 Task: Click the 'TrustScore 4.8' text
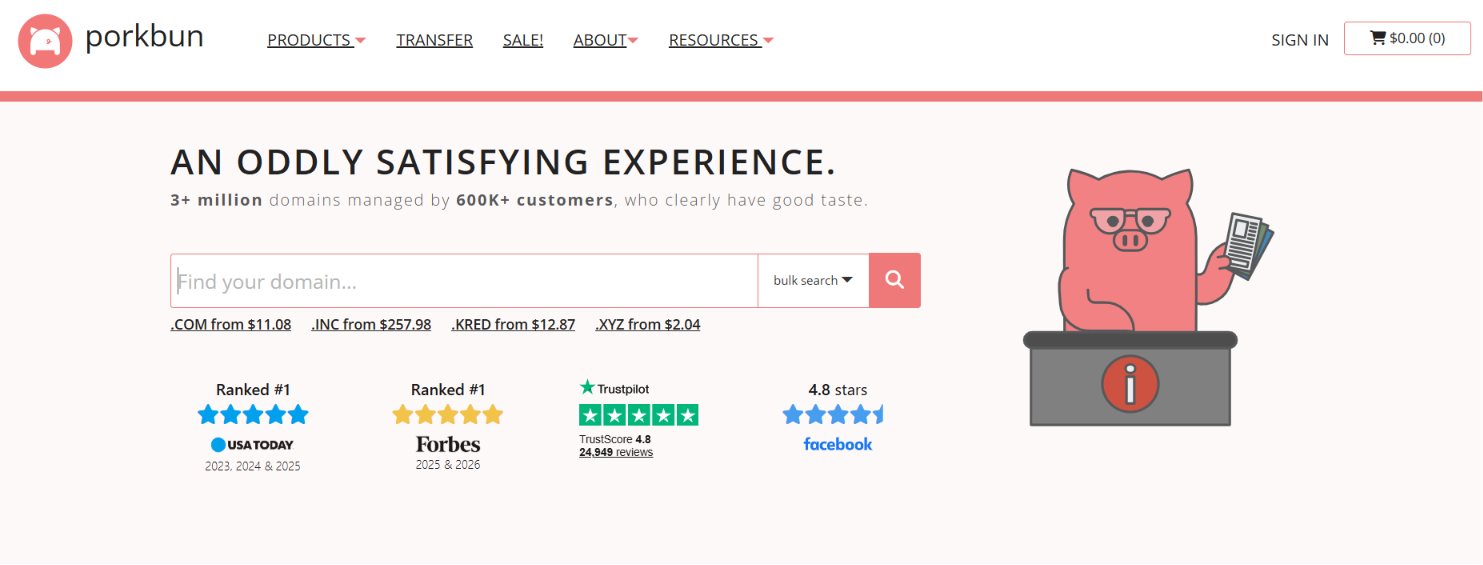click(615, 439)
